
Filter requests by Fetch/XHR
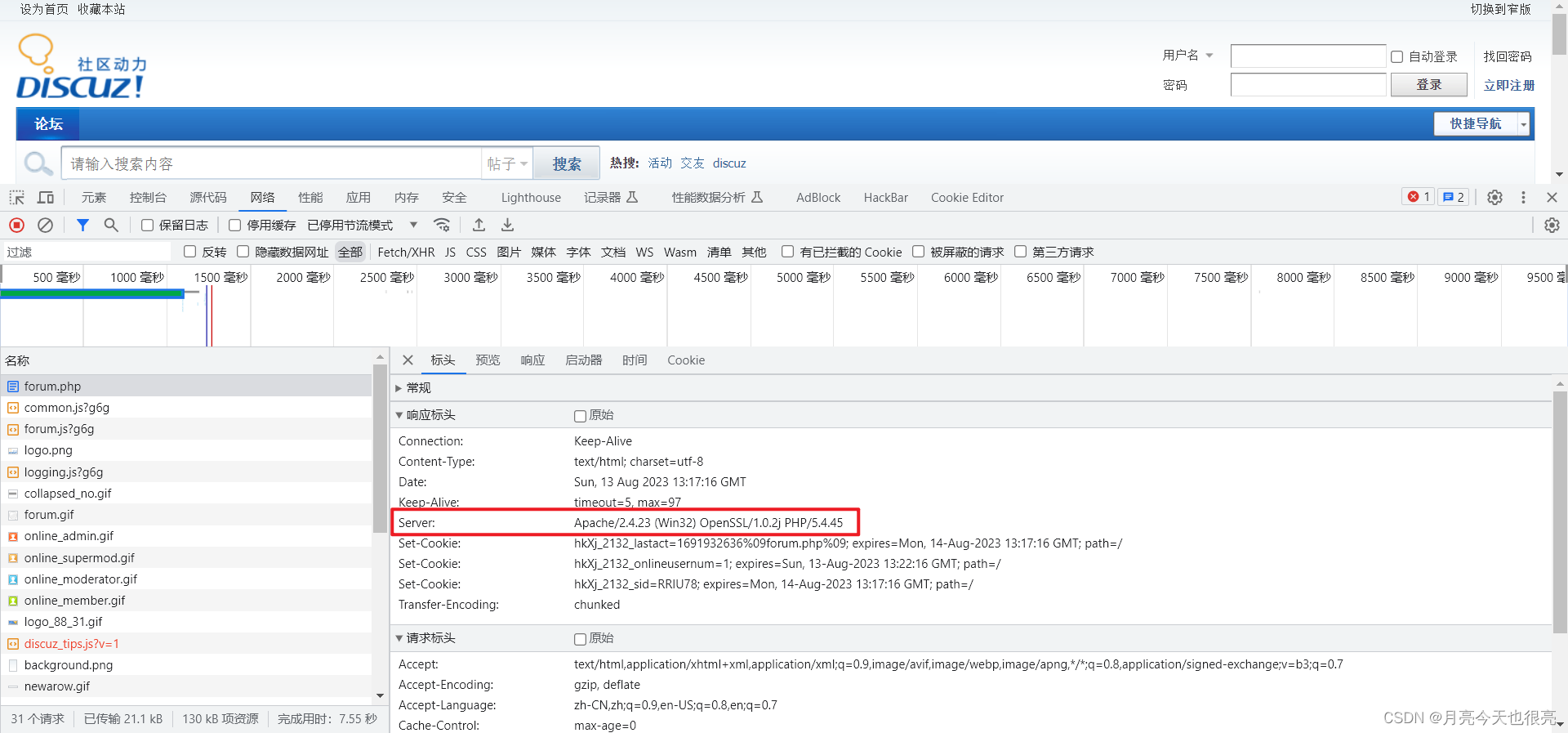click(x=406, y=253)
